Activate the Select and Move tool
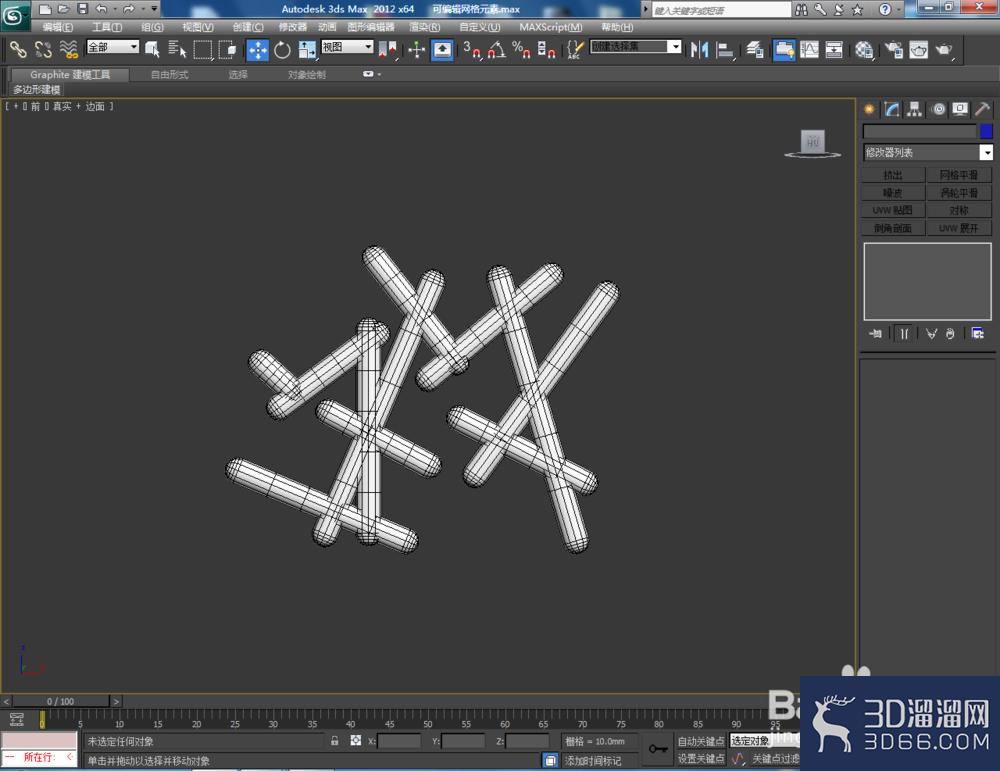This screenshot has height=771, width=1000. click(x=258, y=49)
